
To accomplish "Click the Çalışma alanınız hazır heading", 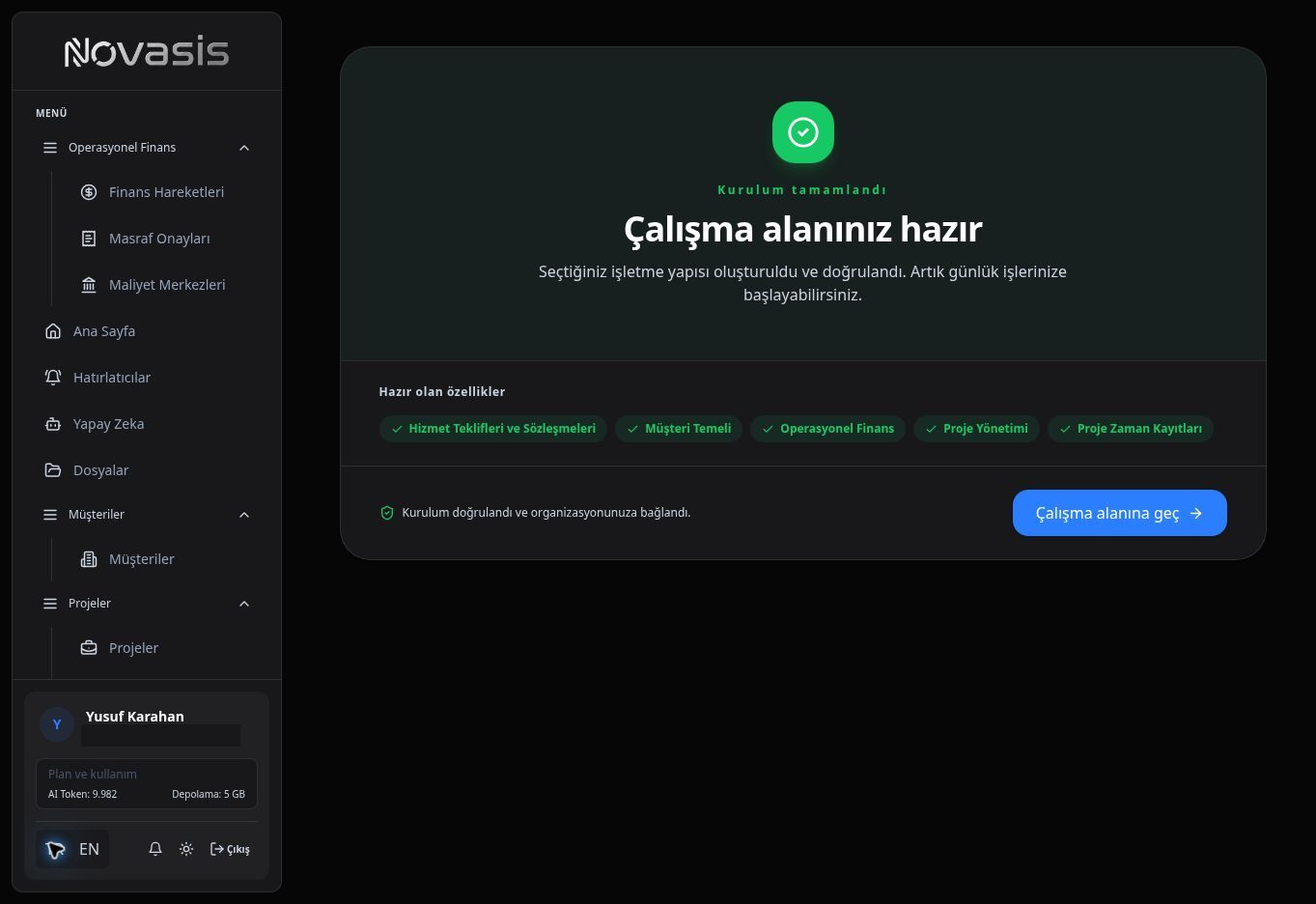I will (803, 229).
